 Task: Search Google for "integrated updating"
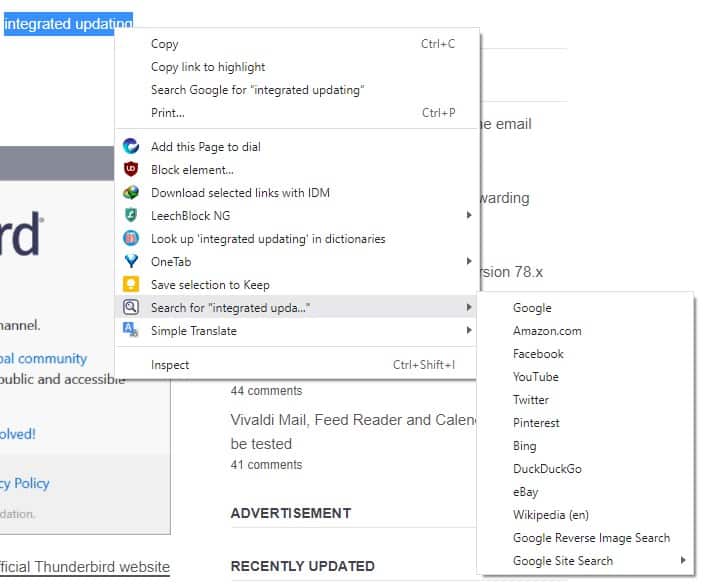pyautogui.click(x=297, y=90)
